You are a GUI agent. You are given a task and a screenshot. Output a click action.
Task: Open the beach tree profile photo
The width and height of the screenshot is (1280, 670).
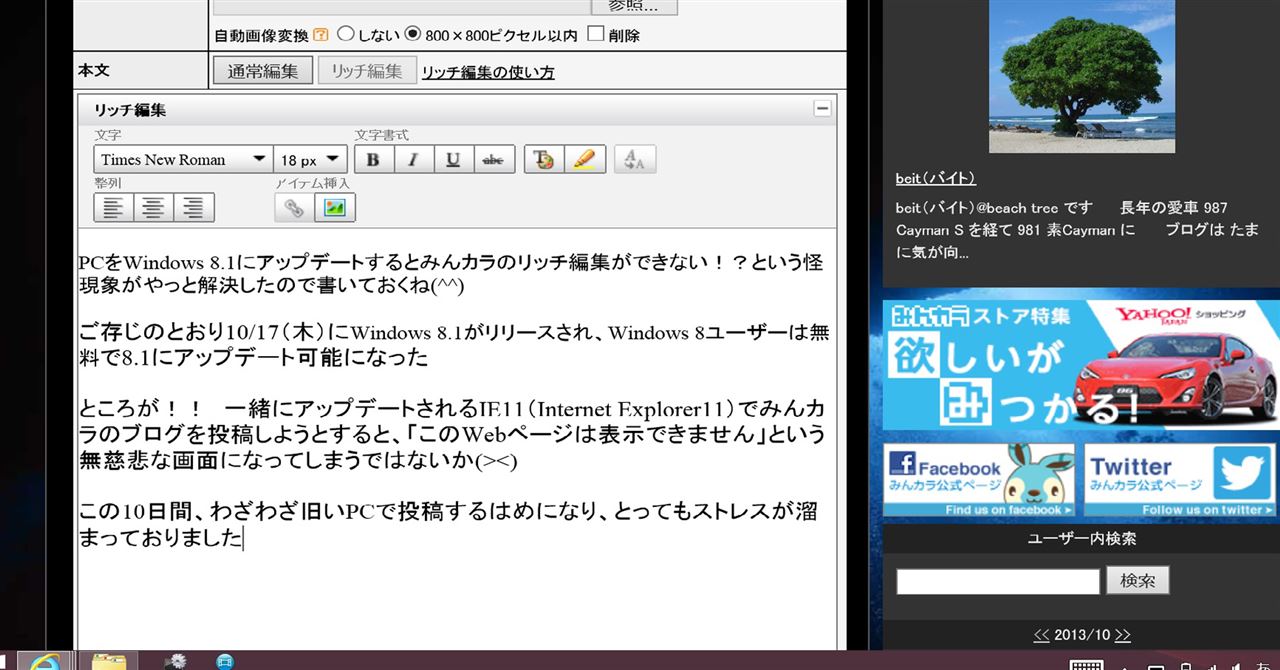pos(1082,76)
